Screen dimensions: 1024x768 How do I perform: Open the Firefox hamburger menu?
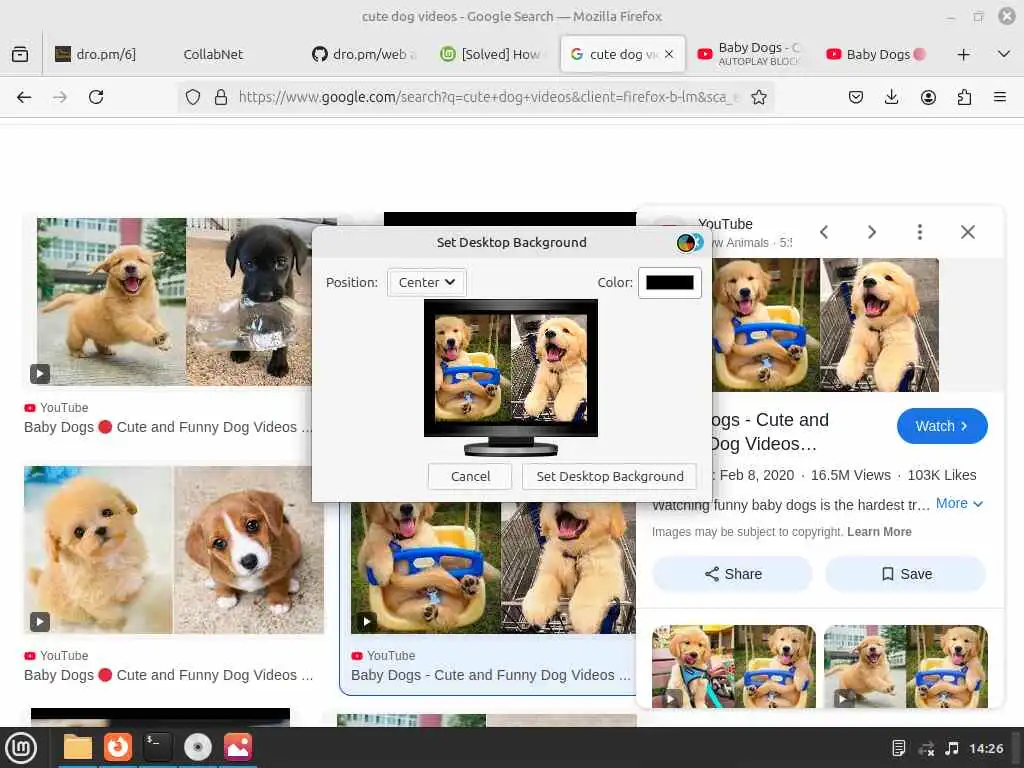point(1000,97)
